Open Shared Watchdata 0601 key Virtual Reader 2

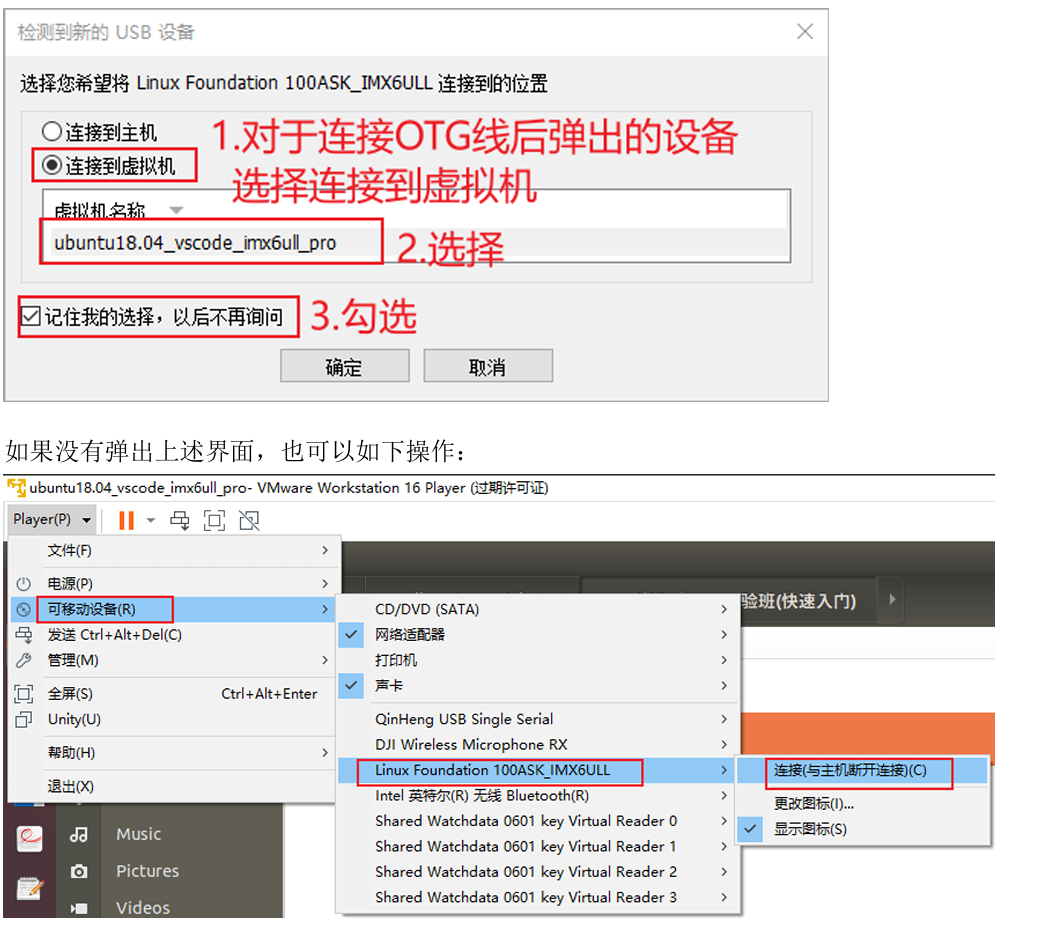pyautogui.click(x=538, y=872)
